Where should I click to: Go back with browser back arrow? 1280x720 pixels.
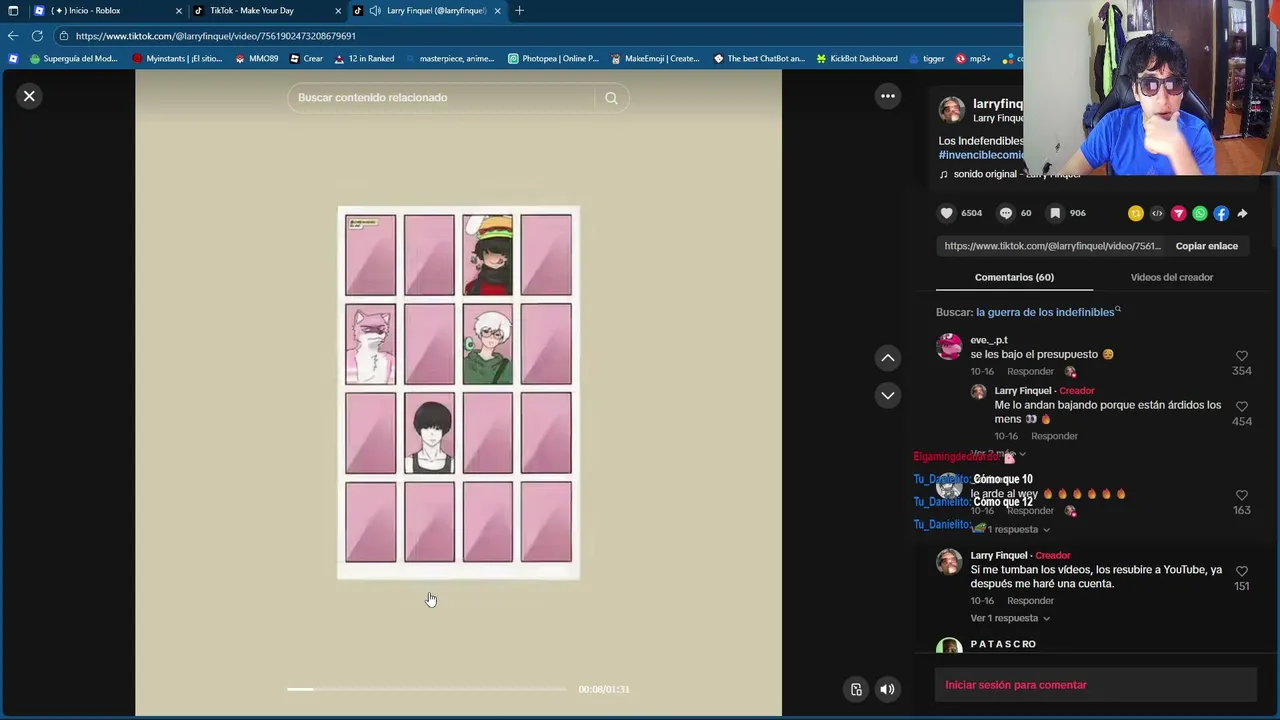[x=13, y=36]
